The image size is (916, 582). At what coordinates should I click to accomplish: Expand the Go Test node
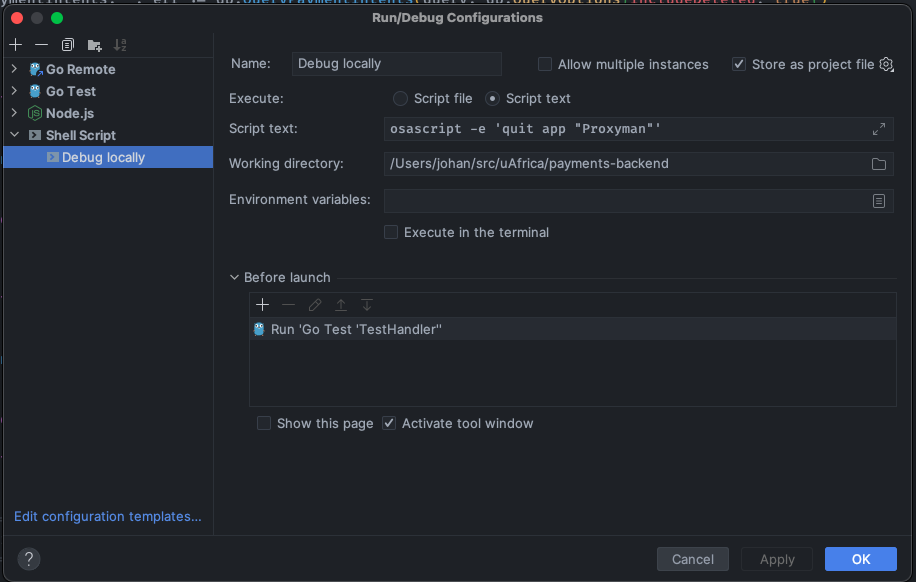pos(14,91)
